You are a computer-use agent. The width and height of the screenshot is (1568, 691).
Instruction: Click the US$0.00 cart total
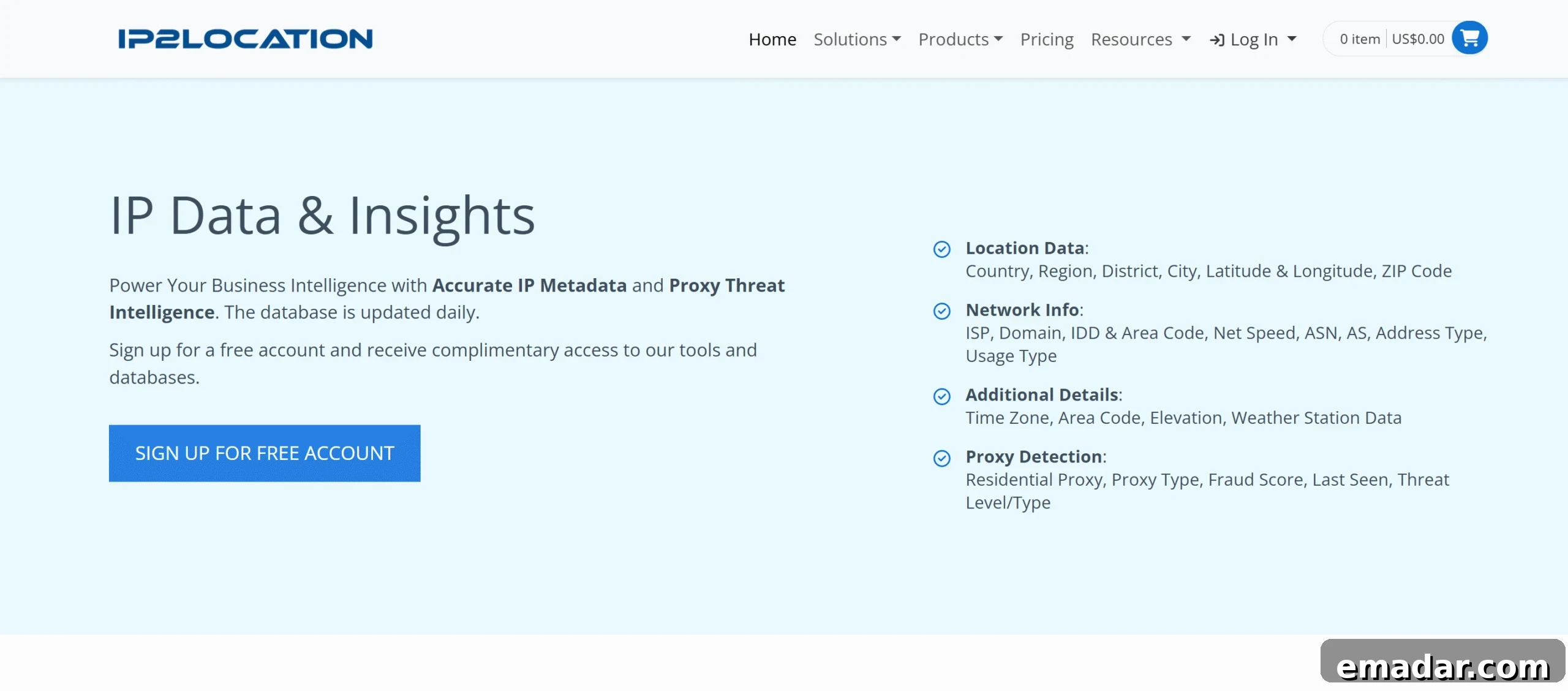(1418, 39)
